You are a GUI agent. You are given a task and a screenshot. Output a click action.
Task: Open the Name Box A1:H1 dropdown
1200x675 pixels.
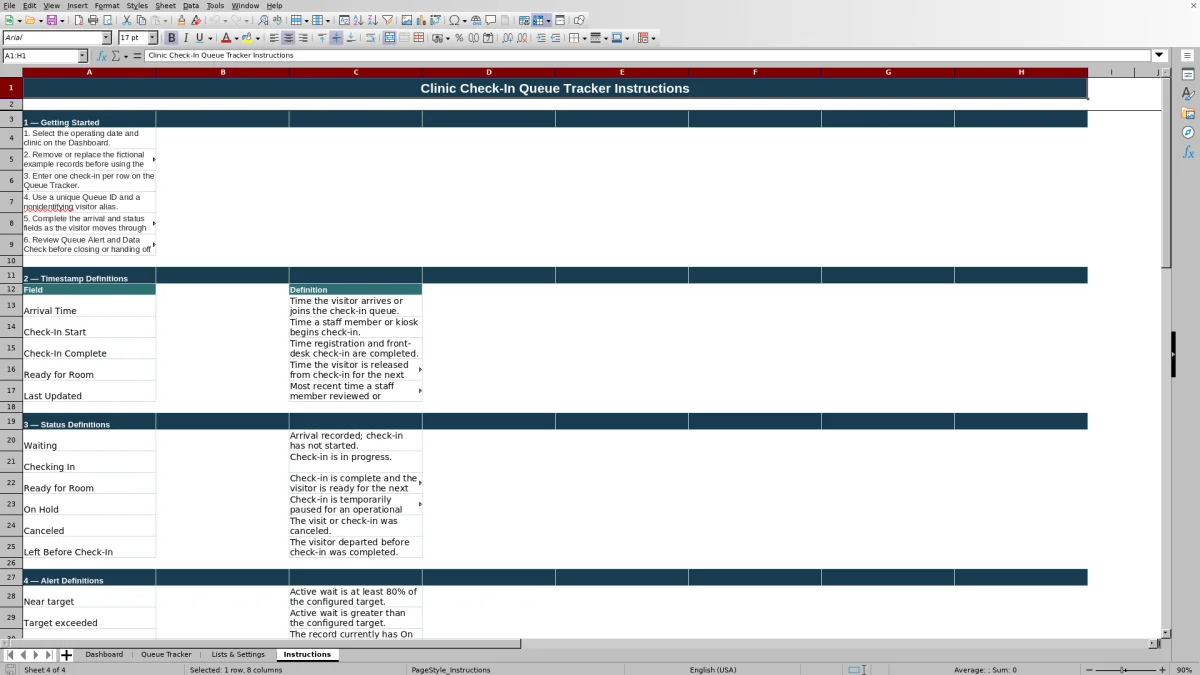click(x=82, y=55)
